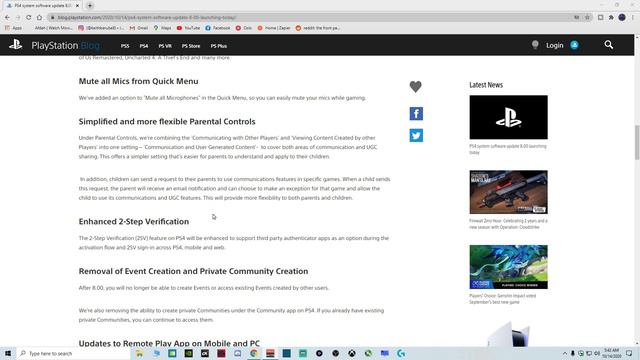The height and width of the screenshot is (360, 640).
Task: Open the reddit front page bookmark
Action: [318, 28]
